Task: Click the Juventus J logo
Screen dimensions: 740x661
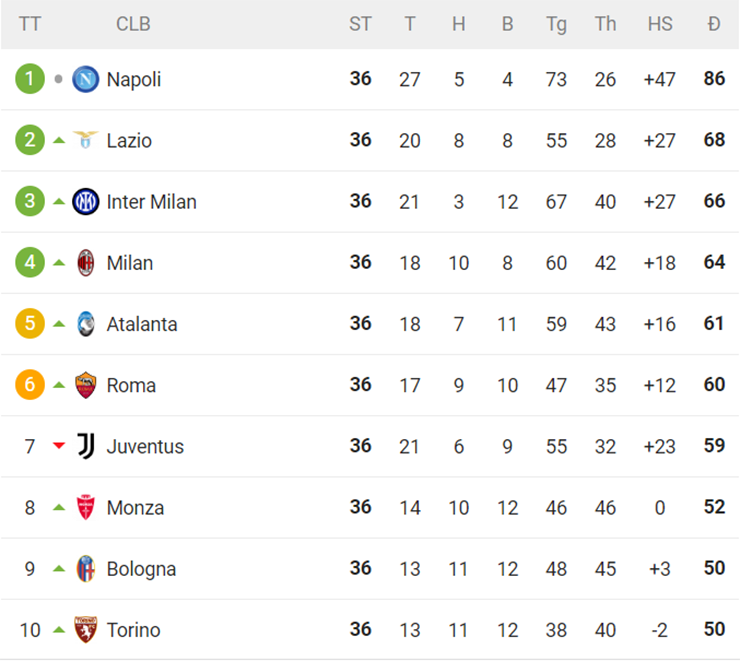Action: (x=86, y=446)
